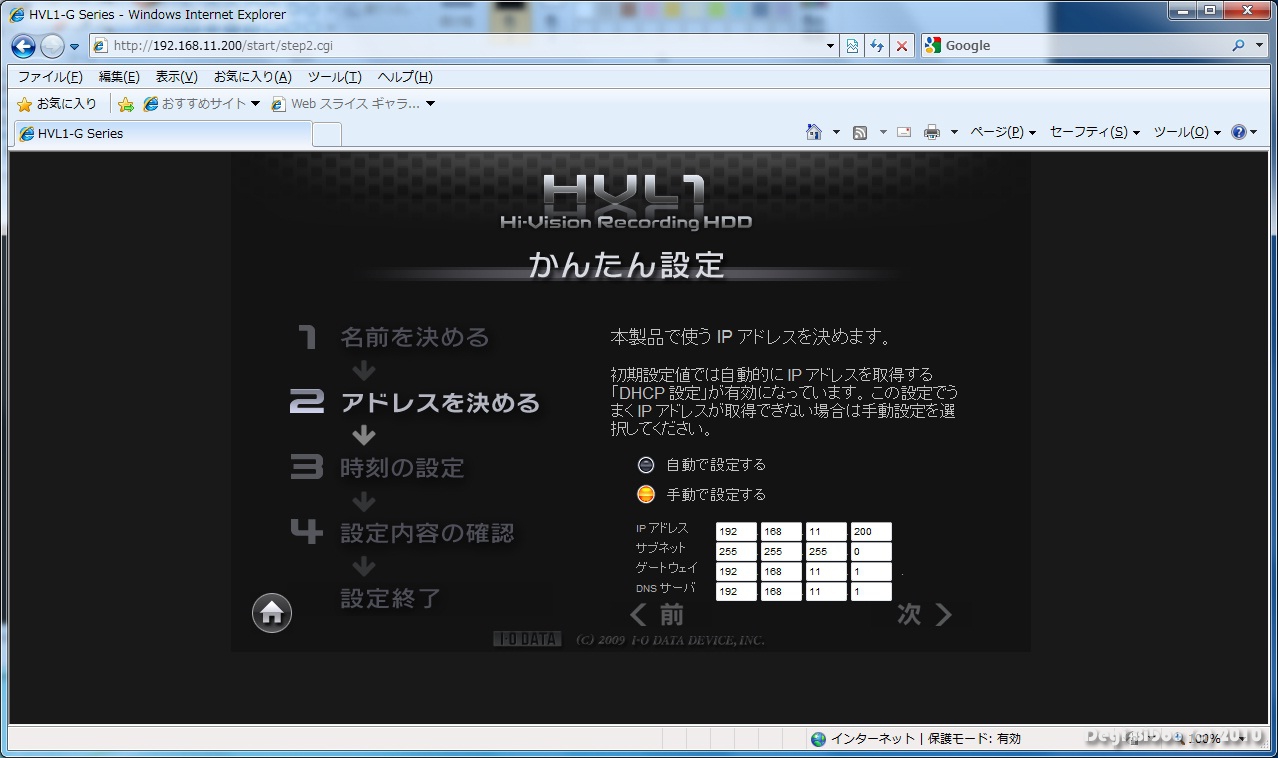Click the DNS サーバ field showing 168
The height and width of the screenshot is (758, 1278).
(x=781, y=592)
